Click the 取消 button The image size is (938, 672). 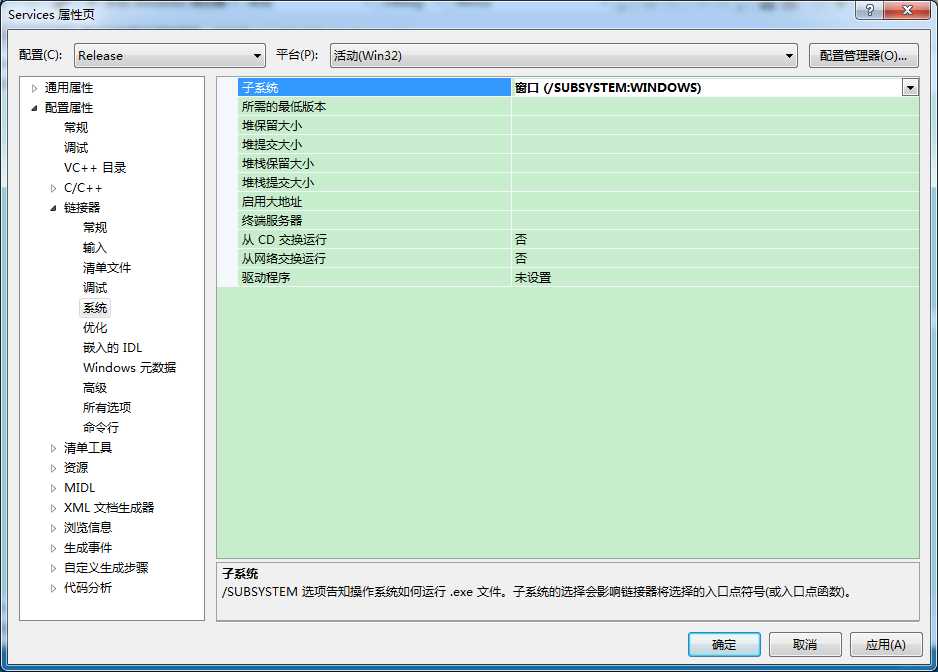click(x=805, y=644)
